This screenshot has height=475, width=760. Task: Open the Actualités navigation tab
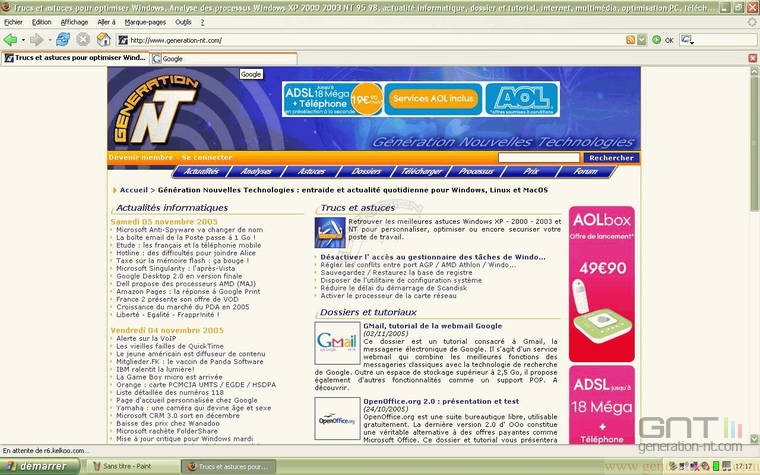pyautogui.click(x=201, y=171)
